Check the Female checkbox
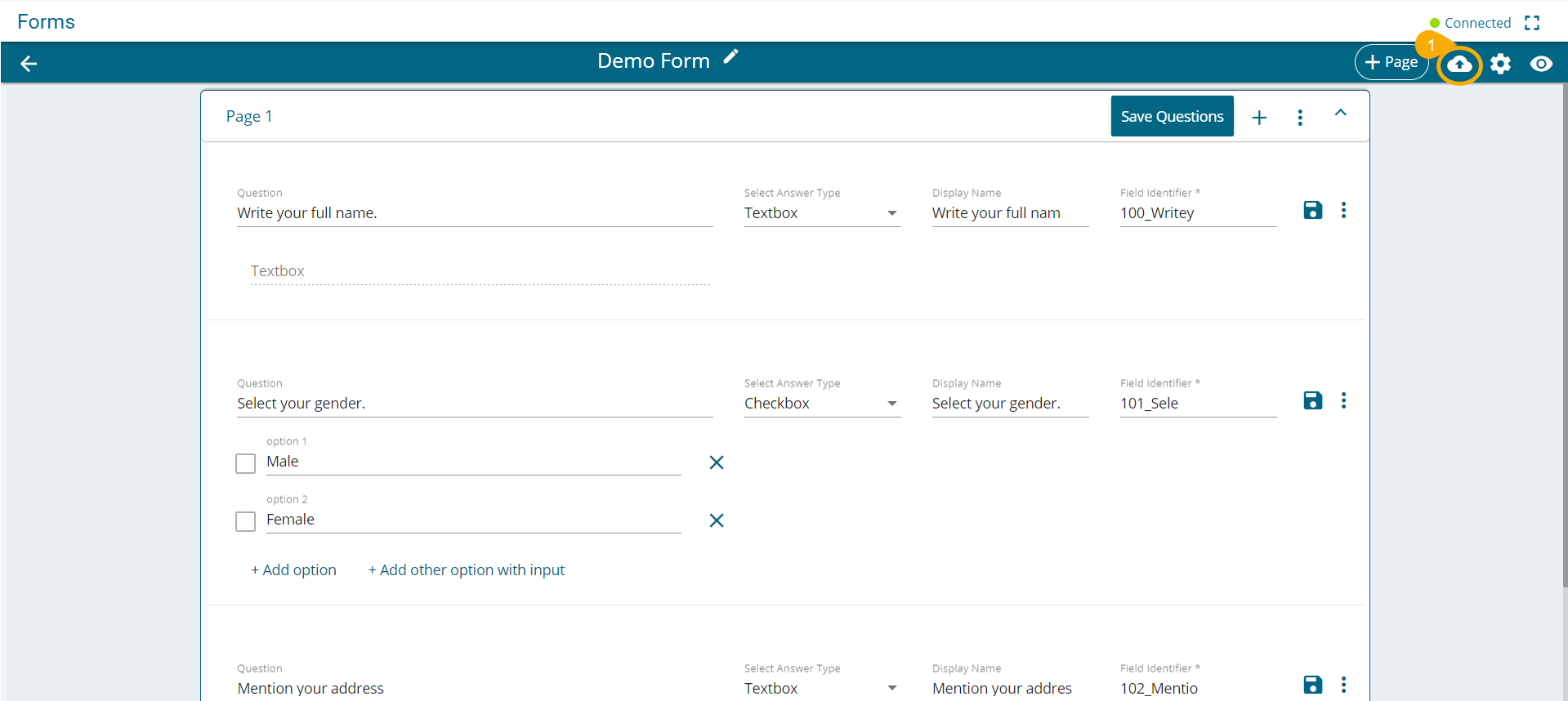The image size is (1568, 701). click(245, 521)
